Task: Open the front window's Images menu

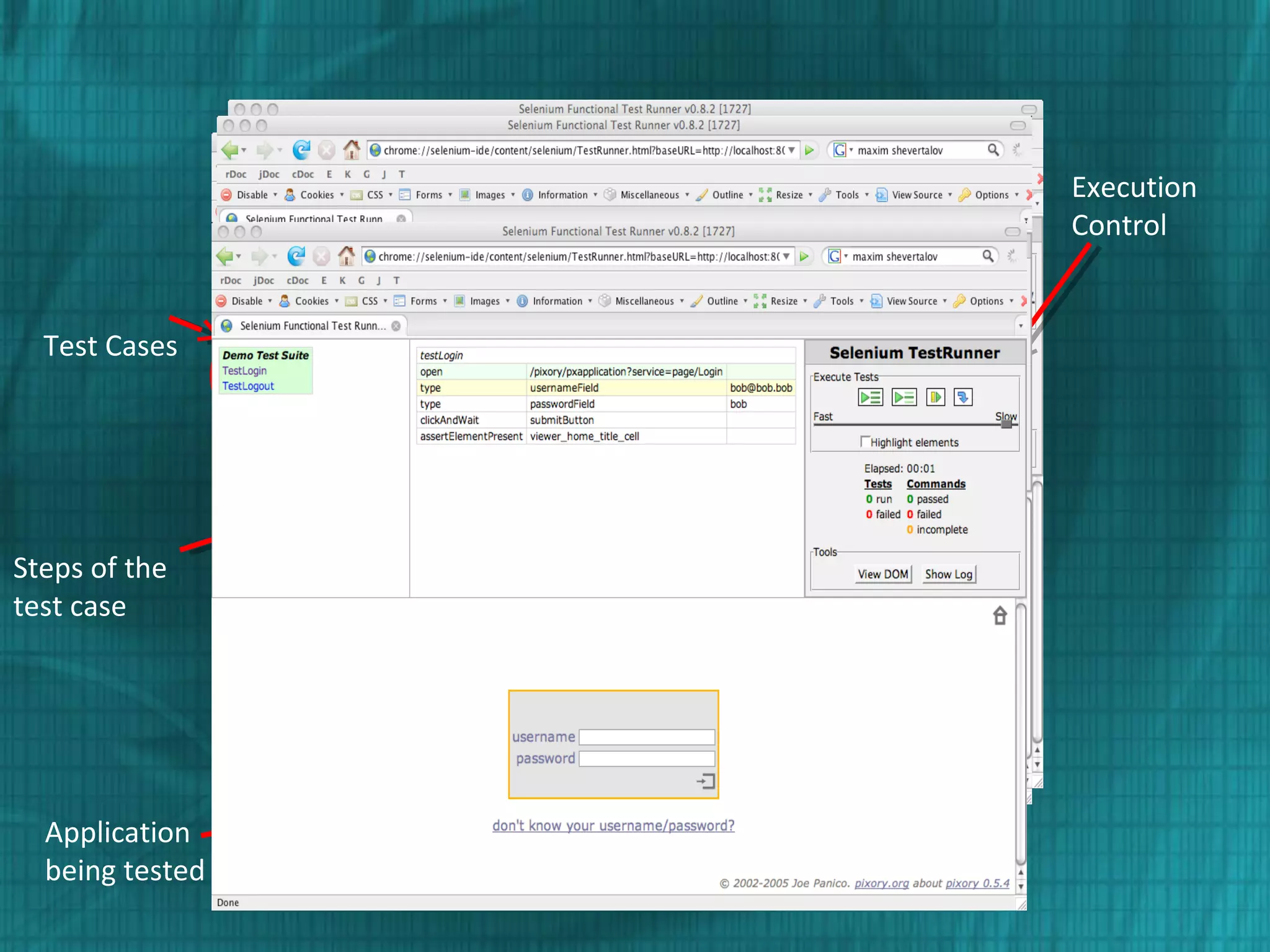Action: point(482,301)
